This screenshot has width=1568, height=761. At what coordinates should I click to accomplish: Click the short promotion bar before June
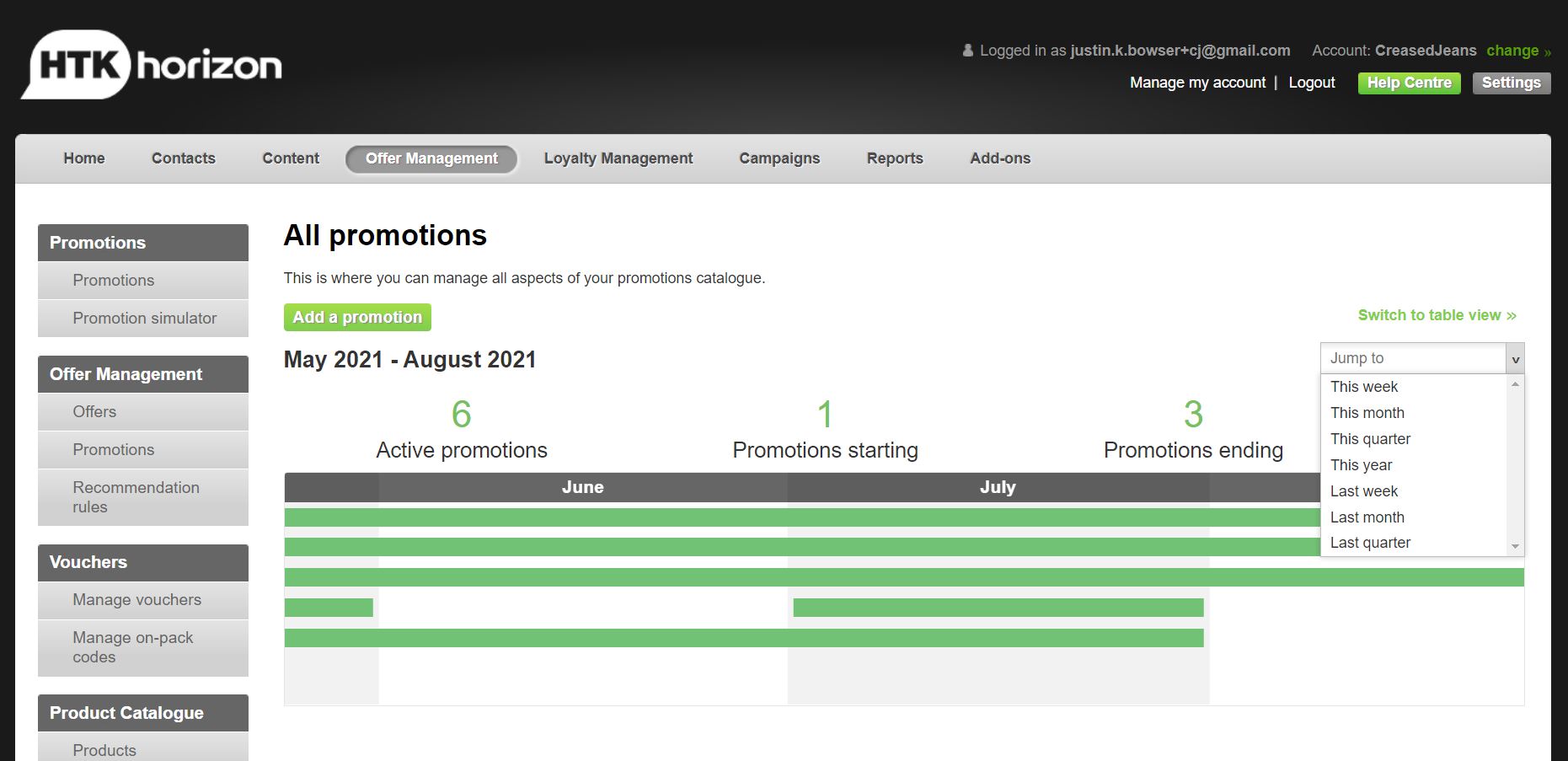(329, 608)
